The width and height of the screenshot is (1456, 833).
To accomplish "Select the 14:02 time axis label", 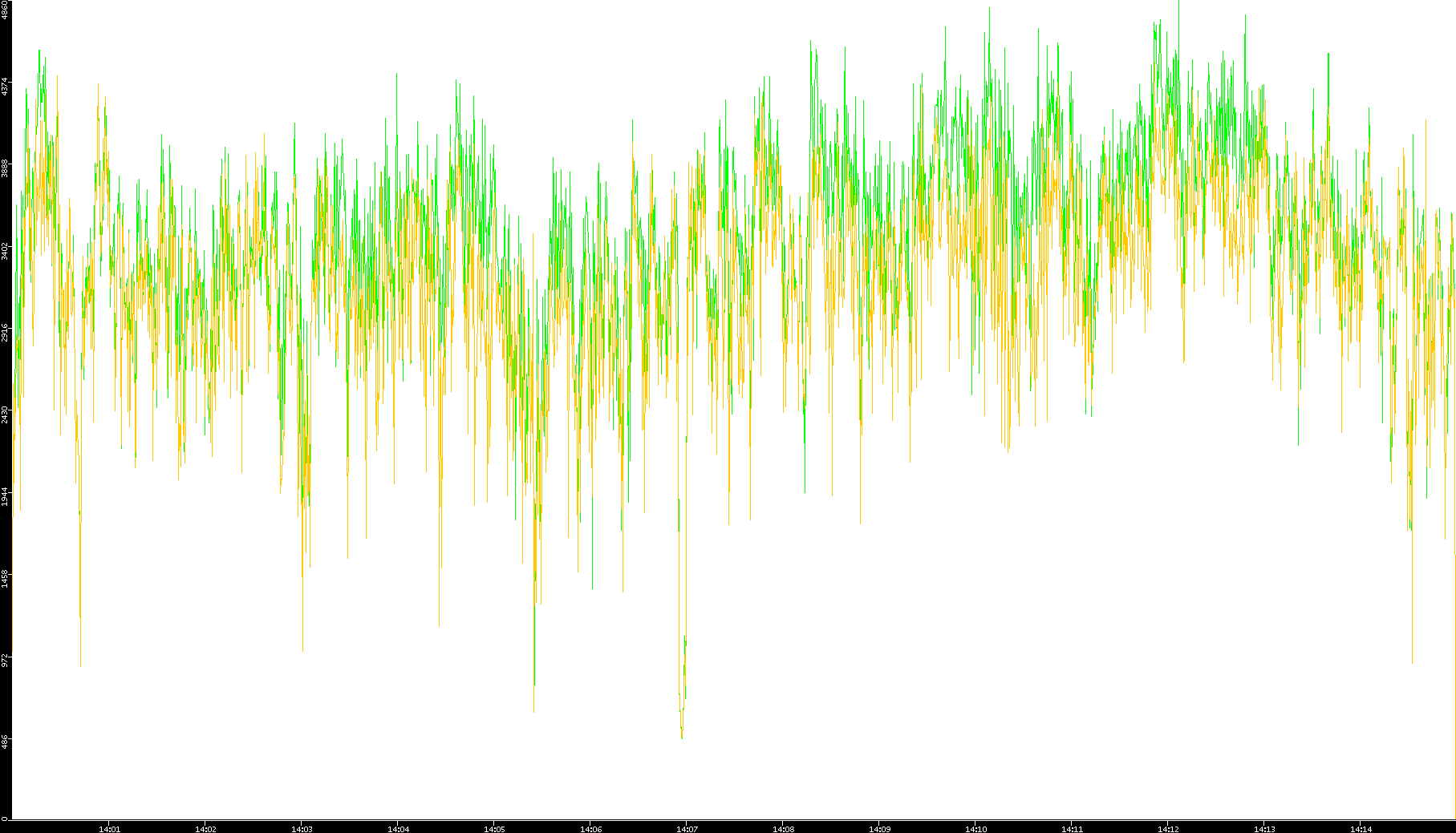I will 205,829.
